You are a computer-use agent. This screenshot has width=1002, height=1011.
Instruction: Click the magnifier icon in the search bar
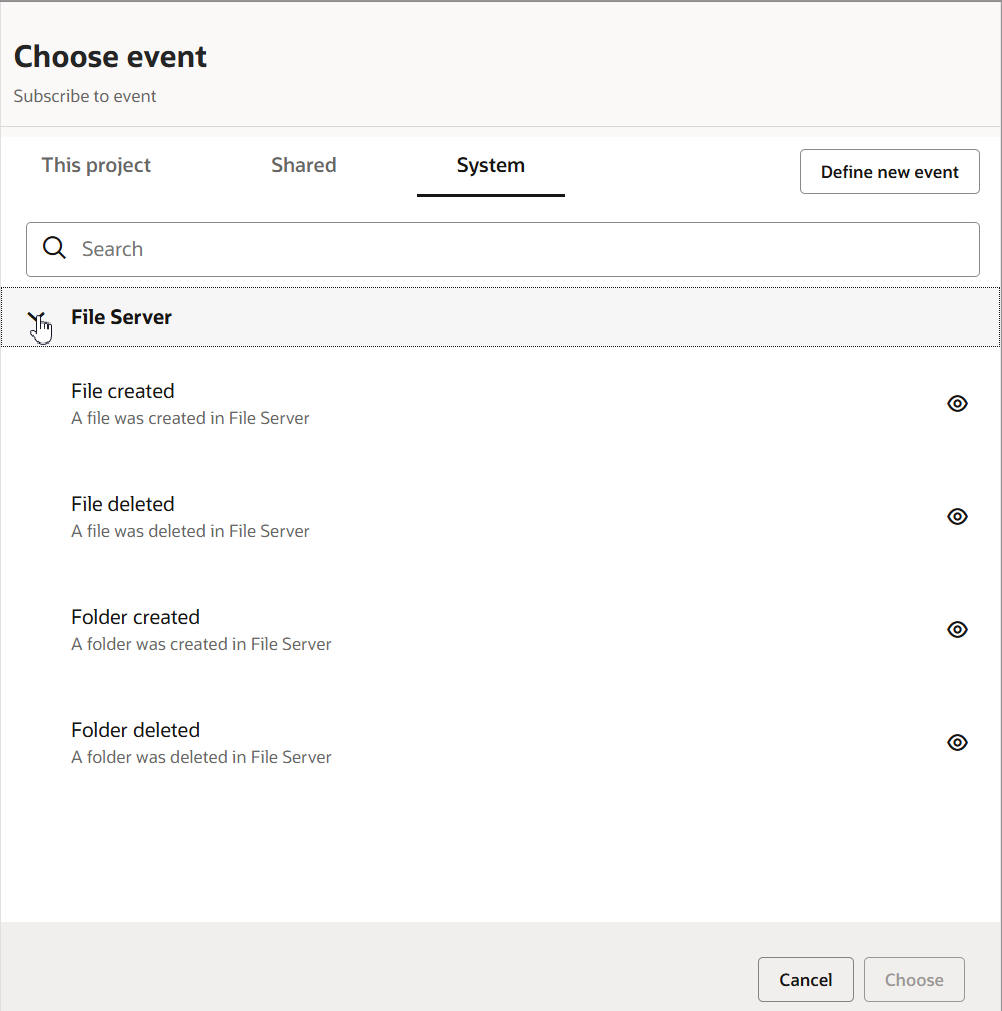[x=55, y=249]
